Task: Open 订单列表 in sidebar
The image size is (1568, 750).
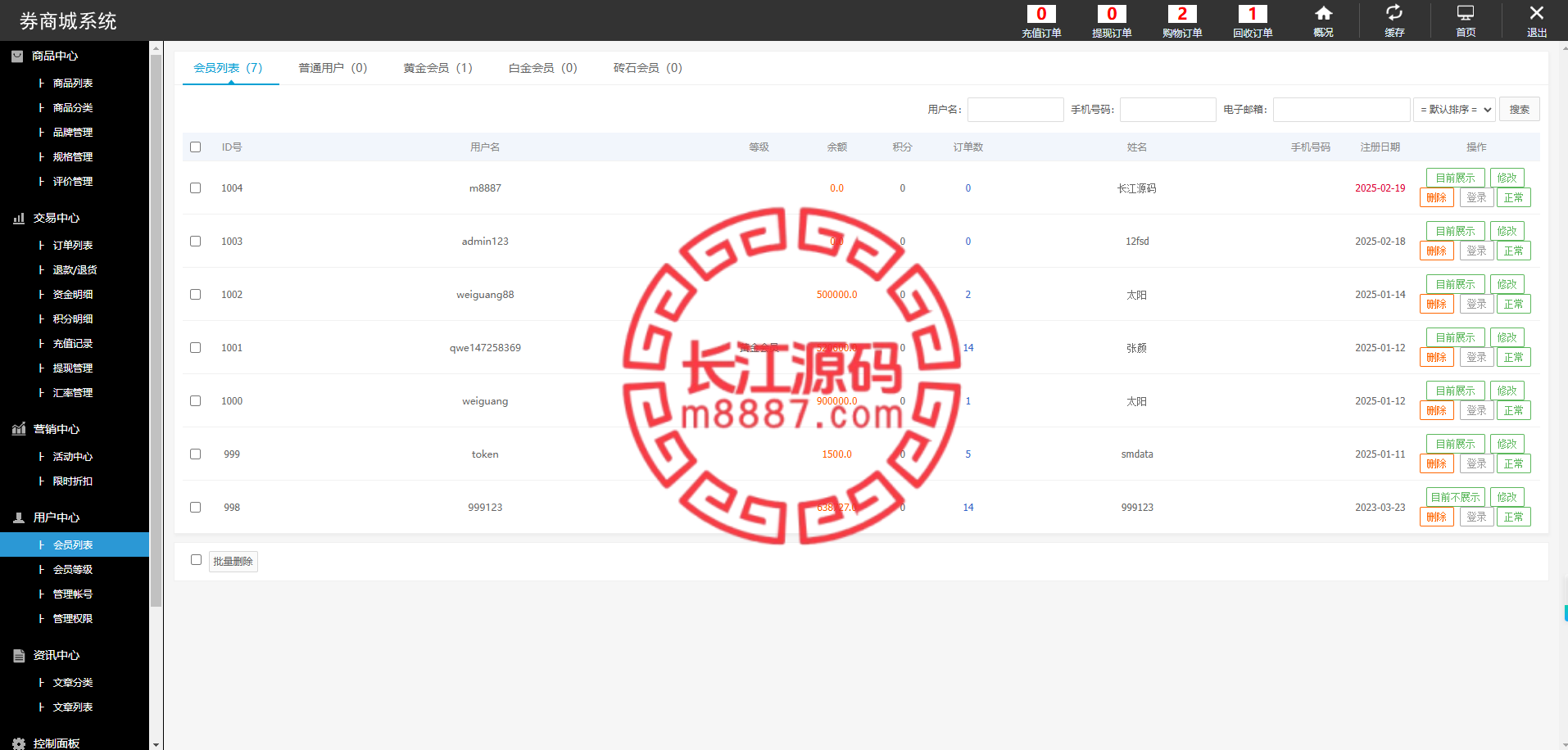Action: 73,246
